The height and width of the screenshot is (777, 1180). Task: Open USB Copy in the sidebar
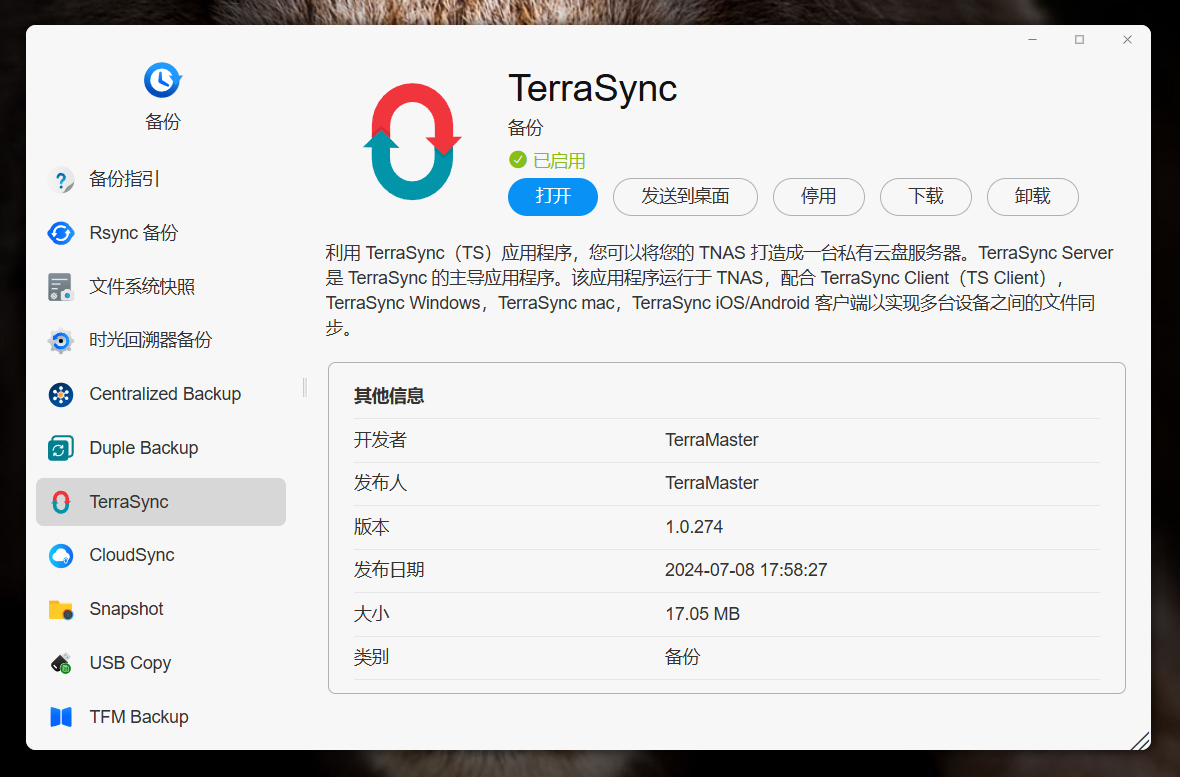[x=161, y=663]
